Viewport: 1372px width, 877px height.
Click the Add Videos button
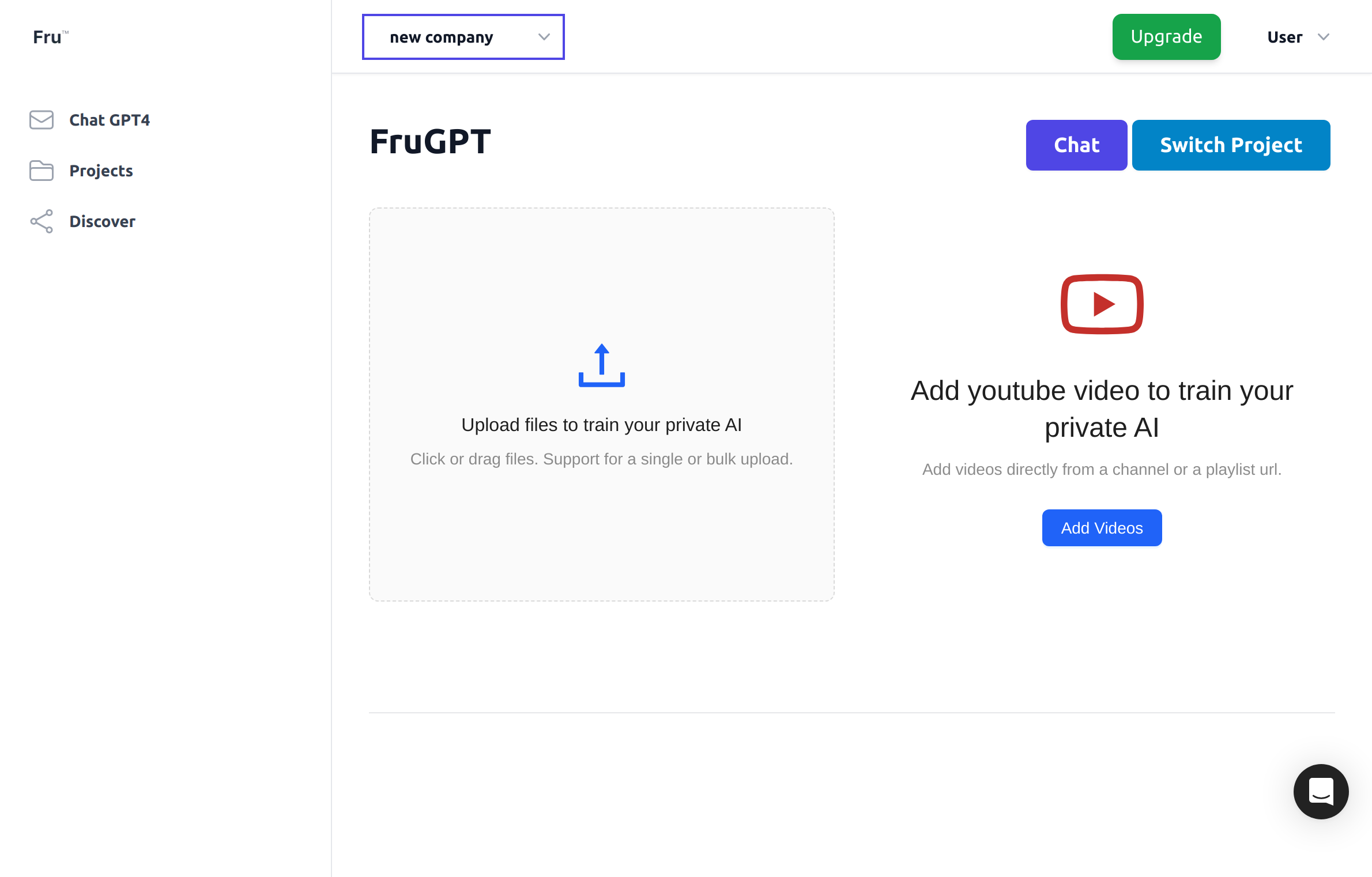click(x=1102, y=528)
